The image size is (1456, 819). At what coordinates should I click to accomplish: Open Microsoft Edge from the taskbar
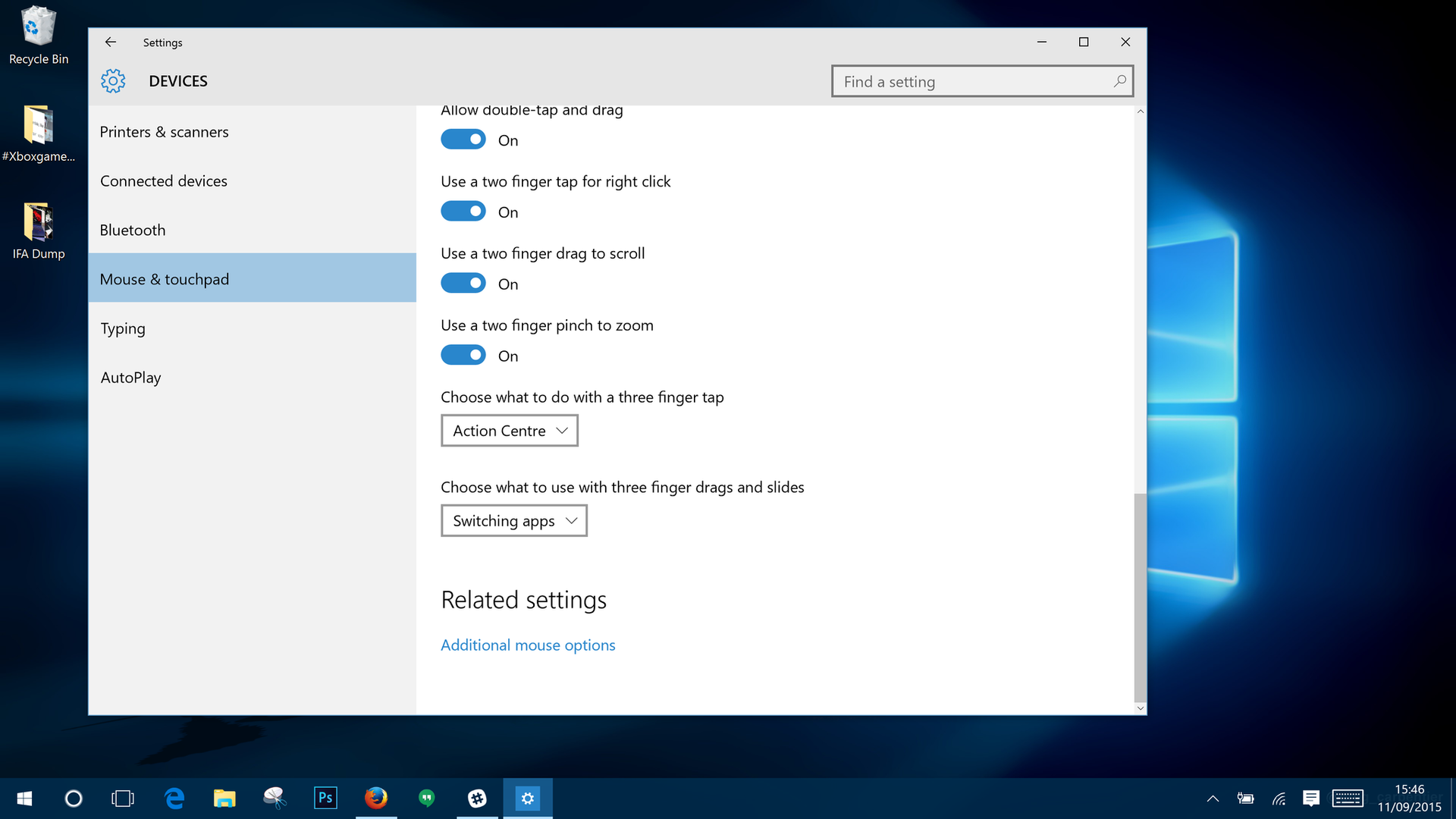tap(174, 798)
